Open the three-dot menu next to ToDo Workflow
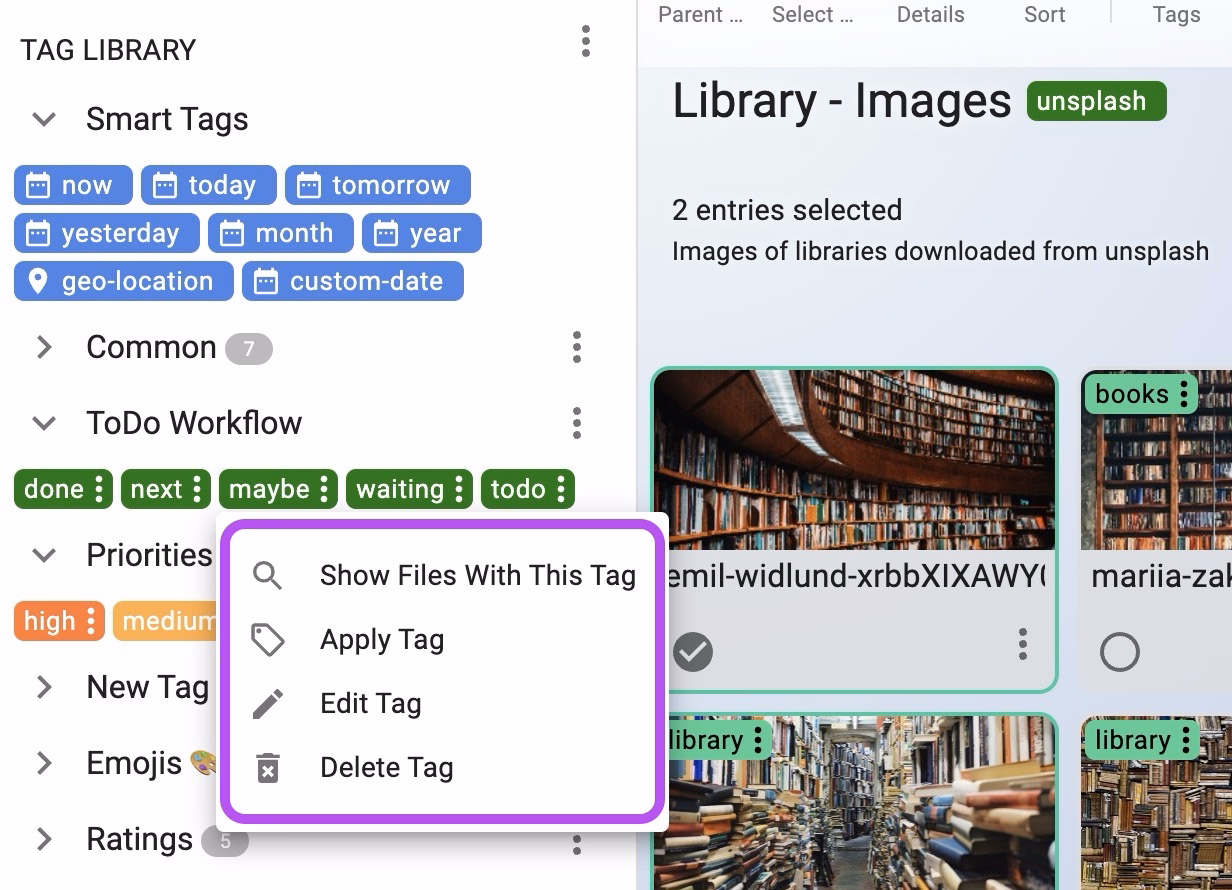The height and width of the screenshot is (890, 1232). click(577, 423)
